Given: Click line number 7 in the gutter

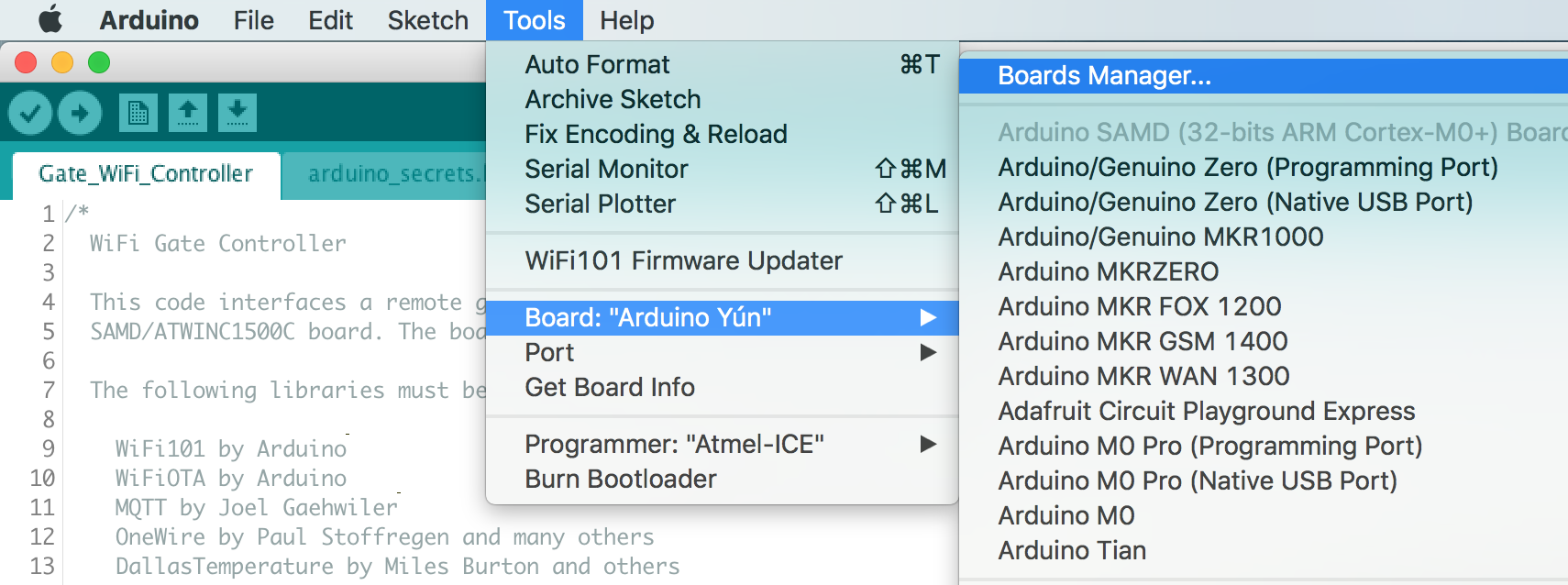Looking at the screenshot, I should 49,390.
